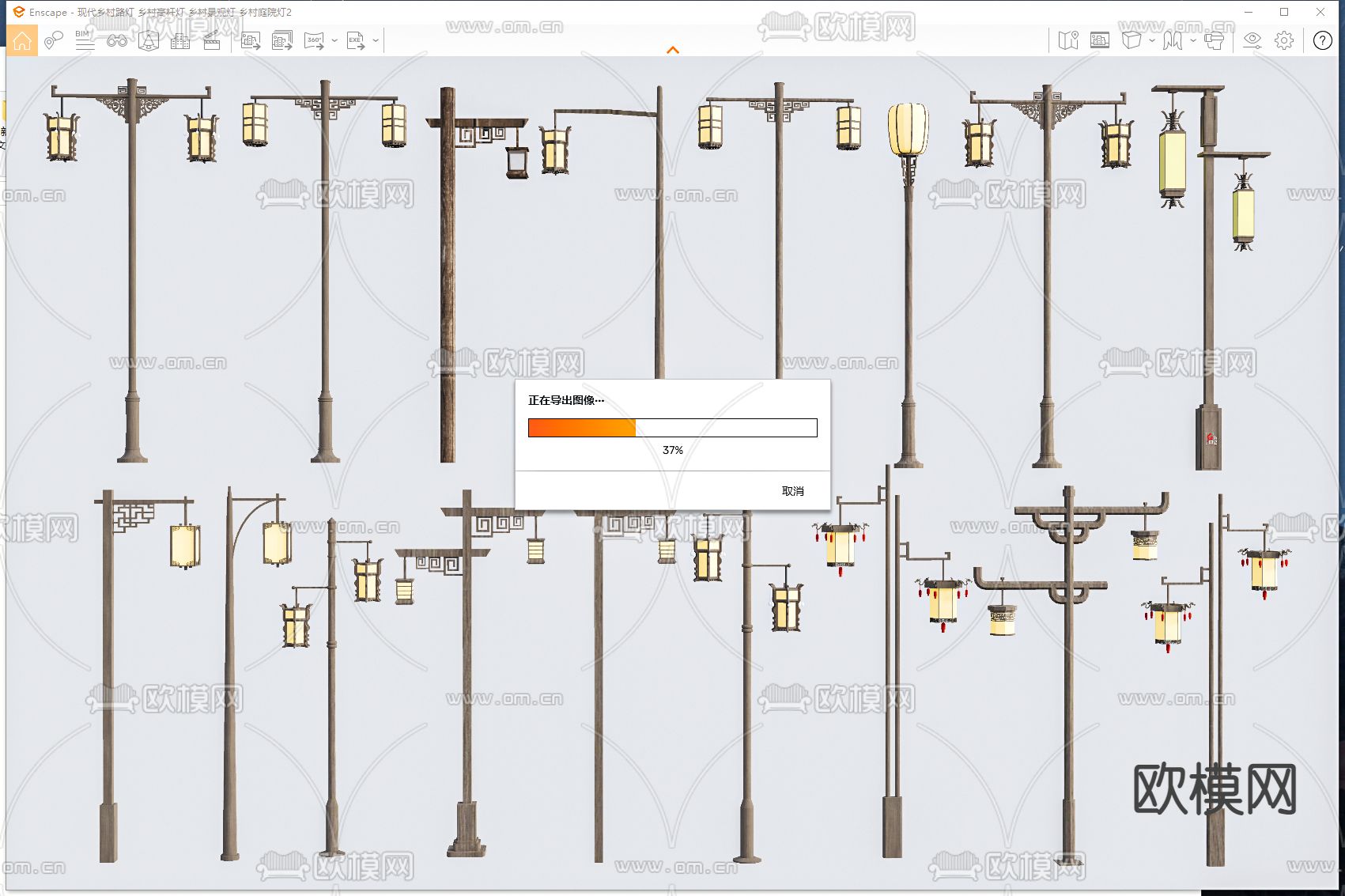Click the 取消 cancel button
Image resolution: width=1345 pixels, height=896 pixels.
(x=792, y=491)
